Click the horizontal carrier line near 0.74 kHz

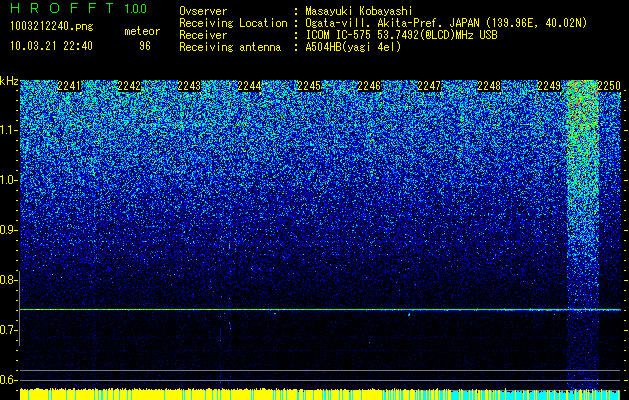click(320, 309)
